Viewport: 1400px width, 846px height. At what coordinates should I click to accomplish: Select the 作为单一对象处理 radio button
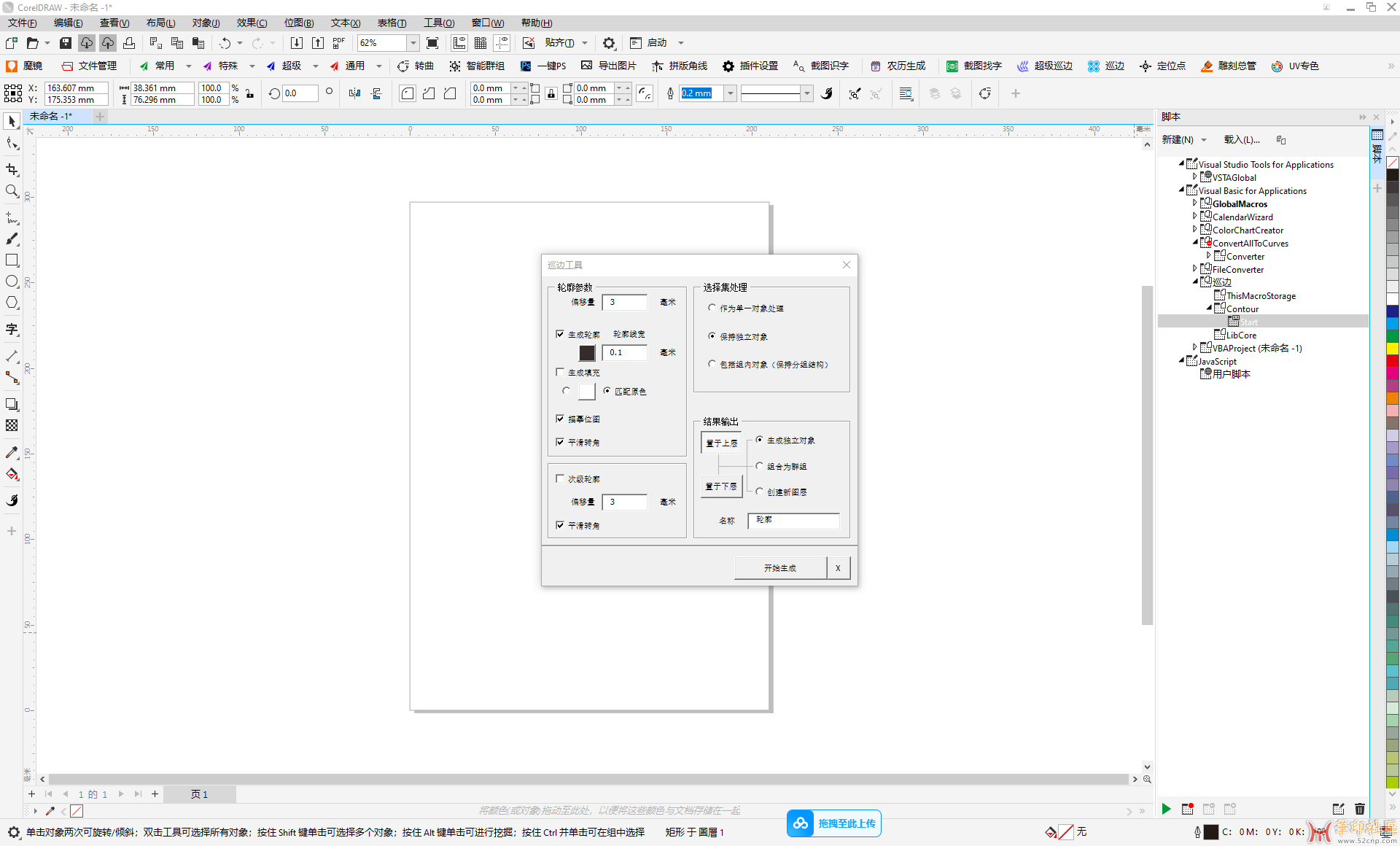[712, 308]
